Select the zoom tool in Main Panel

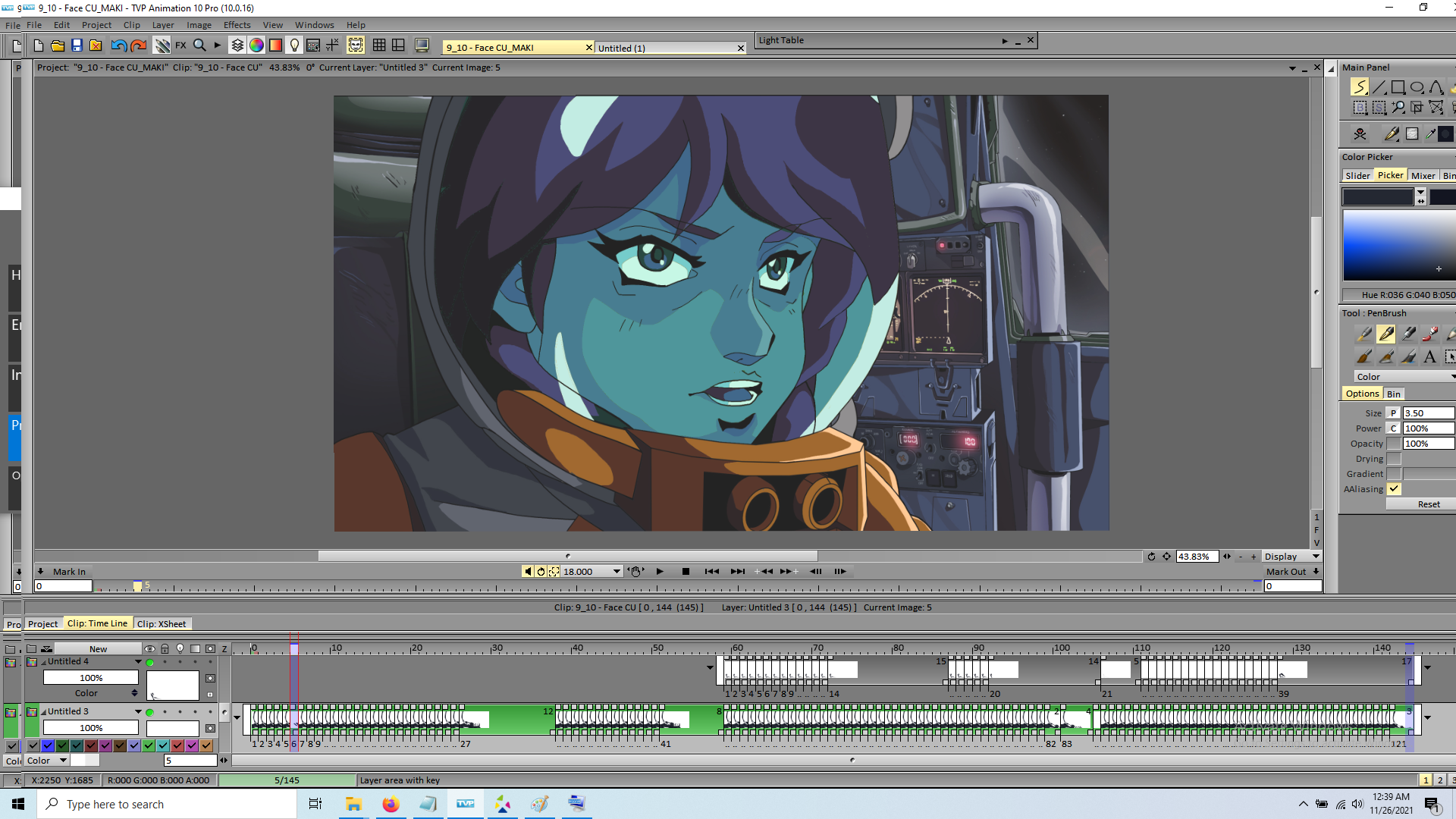pyautogui.click(x=1398, y=108)
